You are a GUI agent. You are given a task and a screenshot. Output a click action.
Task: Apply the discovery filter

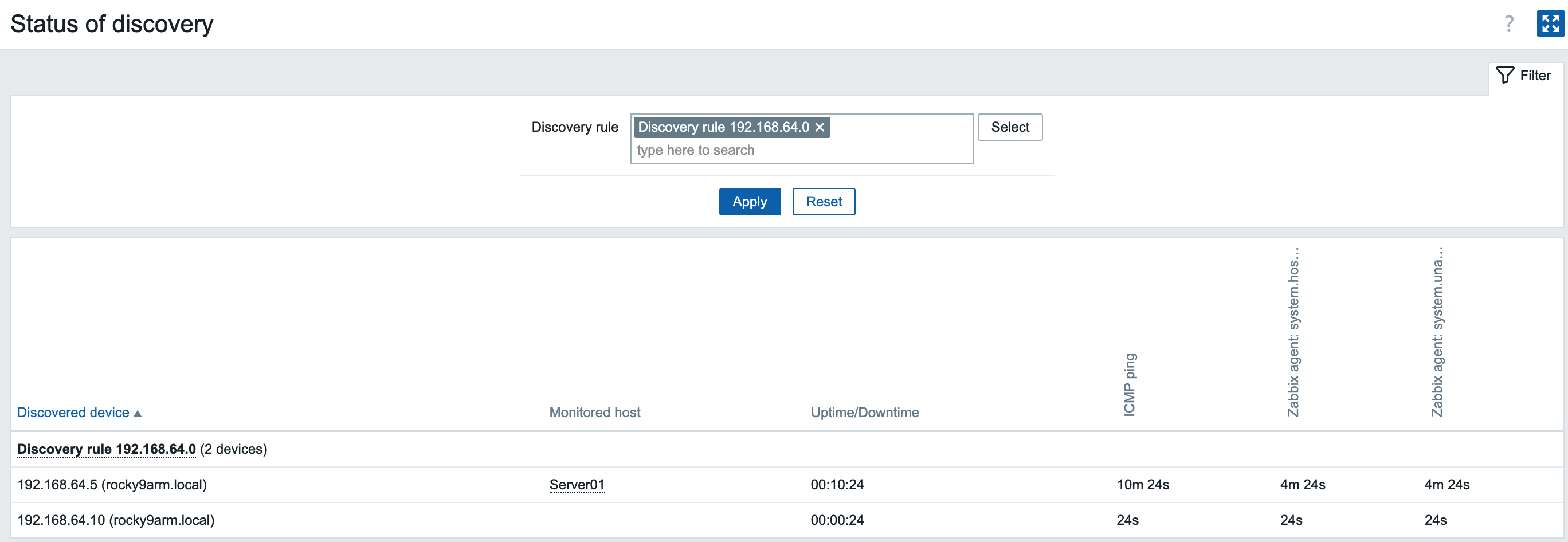[x=749, y=201]
